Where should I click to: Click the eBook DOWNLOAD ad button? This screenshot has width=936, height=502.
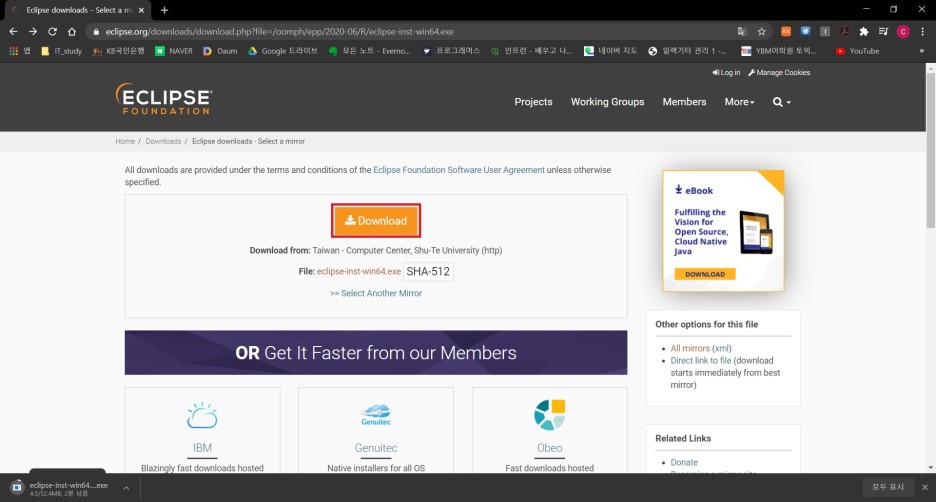click(x=705, y=274)
